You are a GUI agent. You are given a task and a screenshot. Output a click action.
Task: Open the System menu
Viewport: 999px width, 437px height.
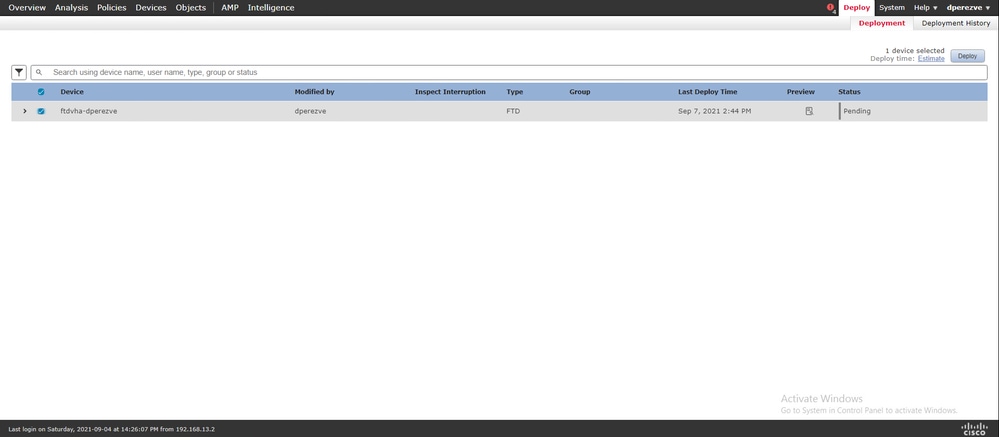tap(892, 8)
